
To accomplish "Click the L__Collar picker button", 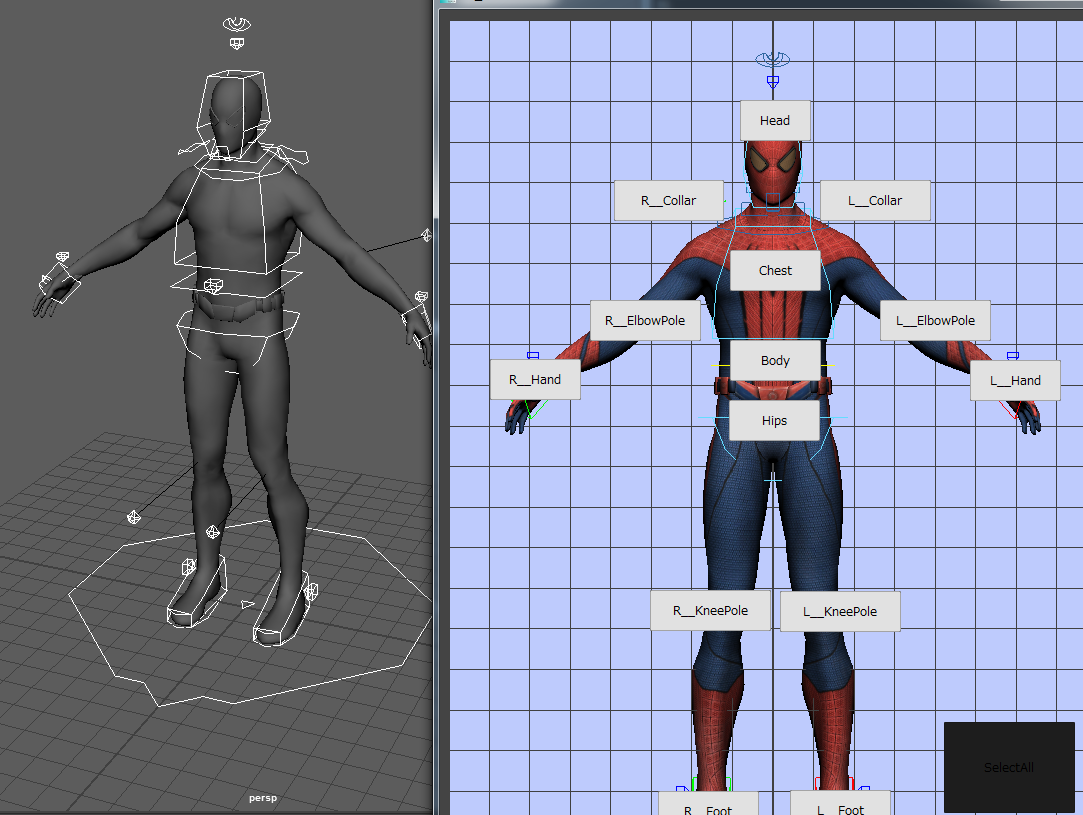I will click(875, 201).
